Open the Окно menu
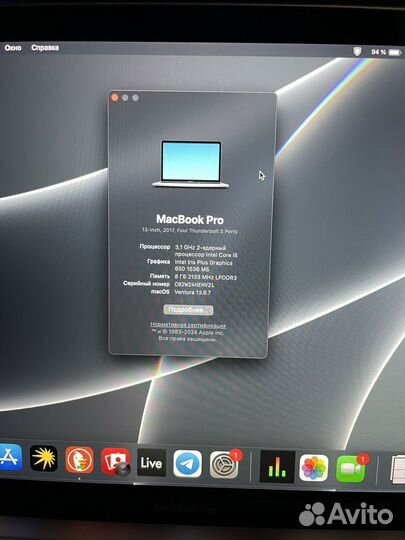The height and width of the screenshot is (540, 405). pyautogui.click(x=13, y=48)
